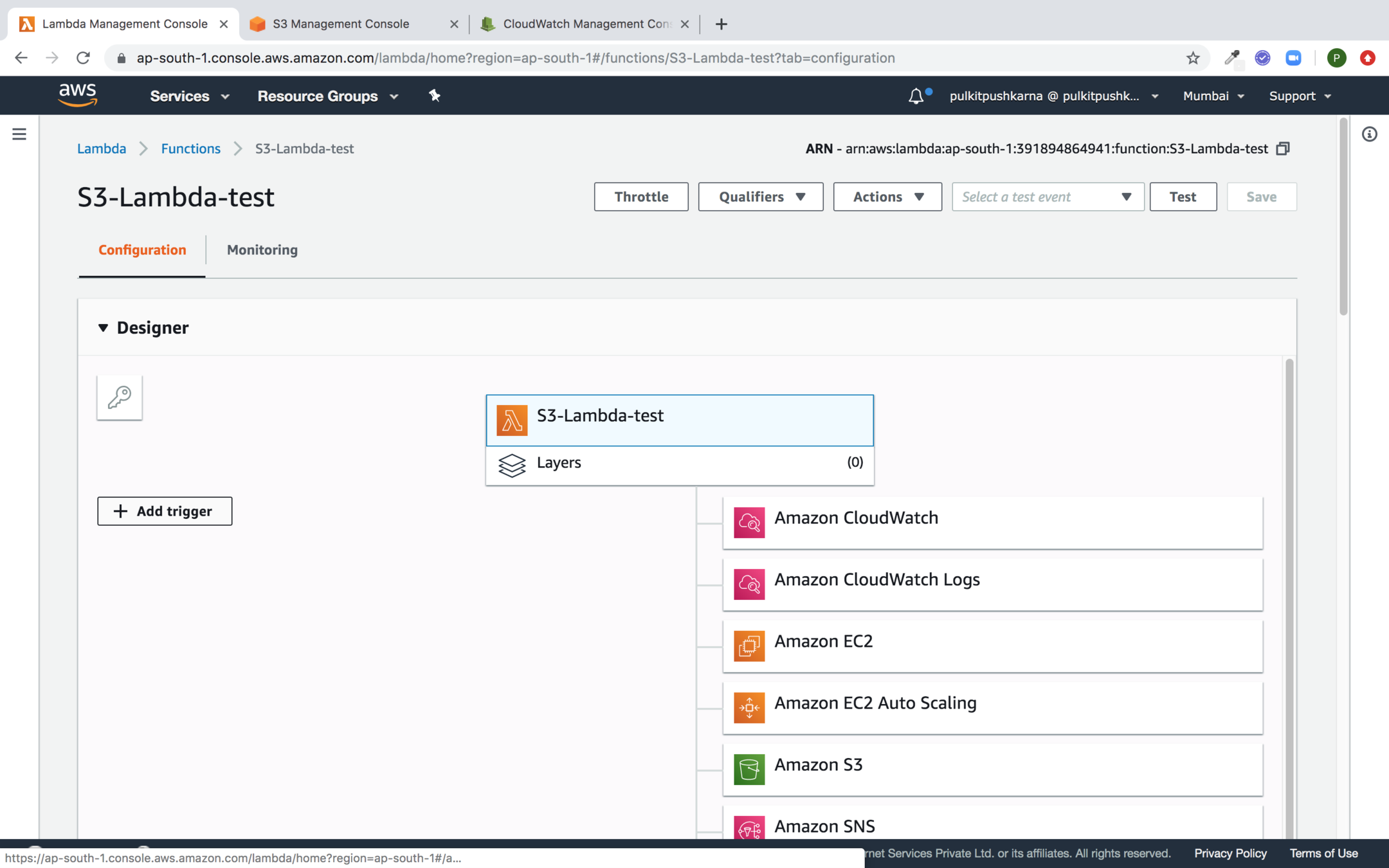Image resolution: width=1389 pixels, height=868 pixels.
Task: Collapse the Designer section
Action: coord(103,328)
